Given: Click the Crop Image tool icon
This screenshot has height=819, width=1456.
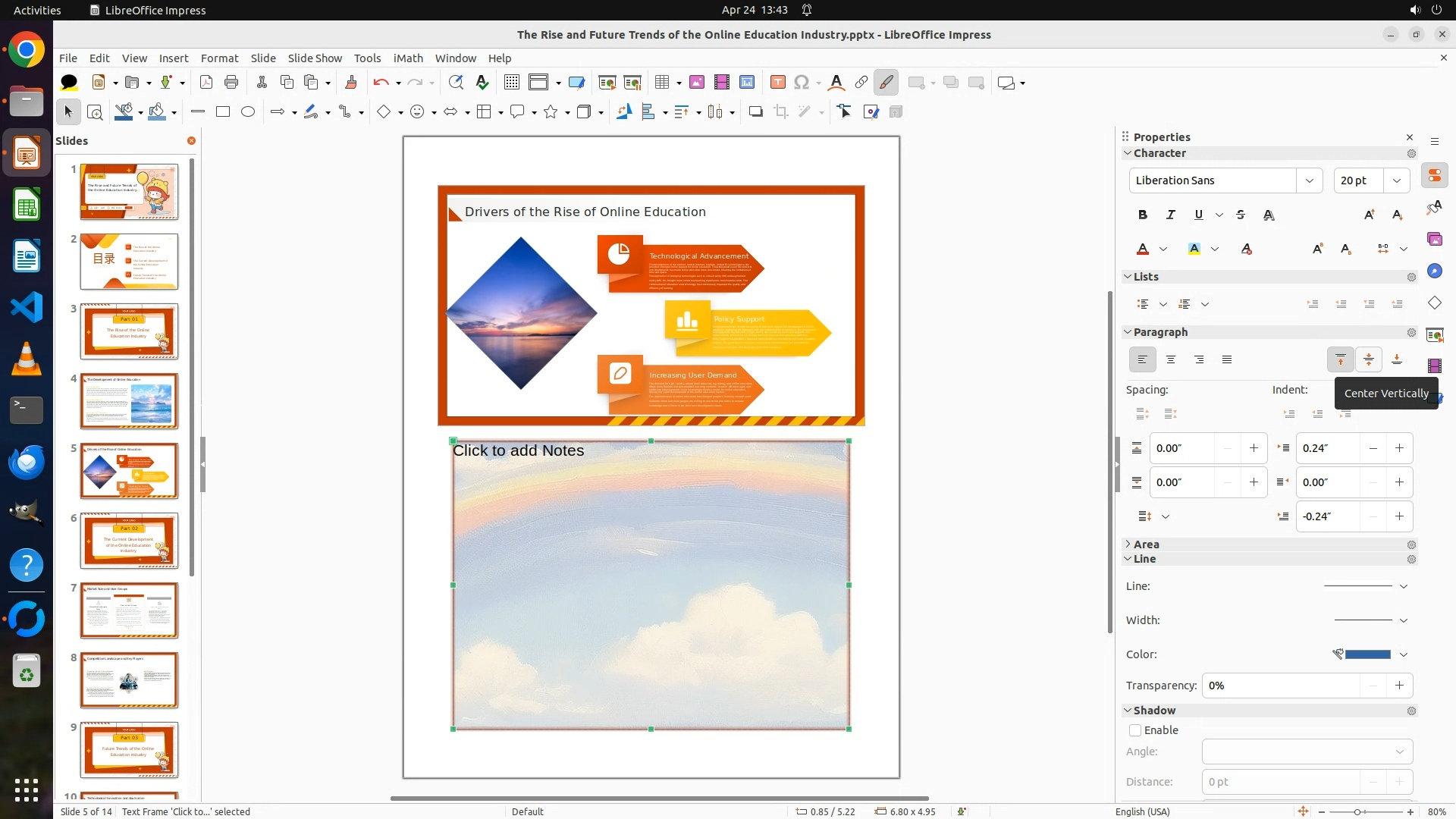Looking at the screenshot, I should (781, 111).
